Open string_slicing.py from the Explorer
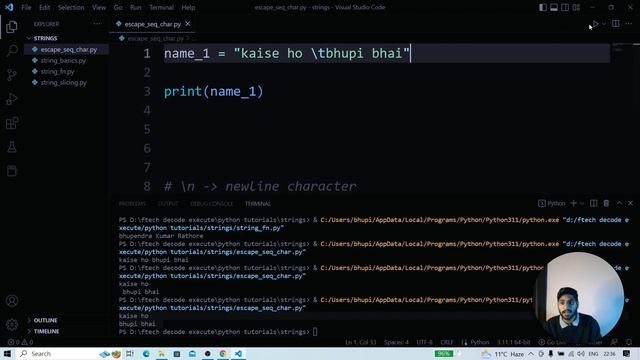Screen dimensions: 640x360 click(64, 82)
